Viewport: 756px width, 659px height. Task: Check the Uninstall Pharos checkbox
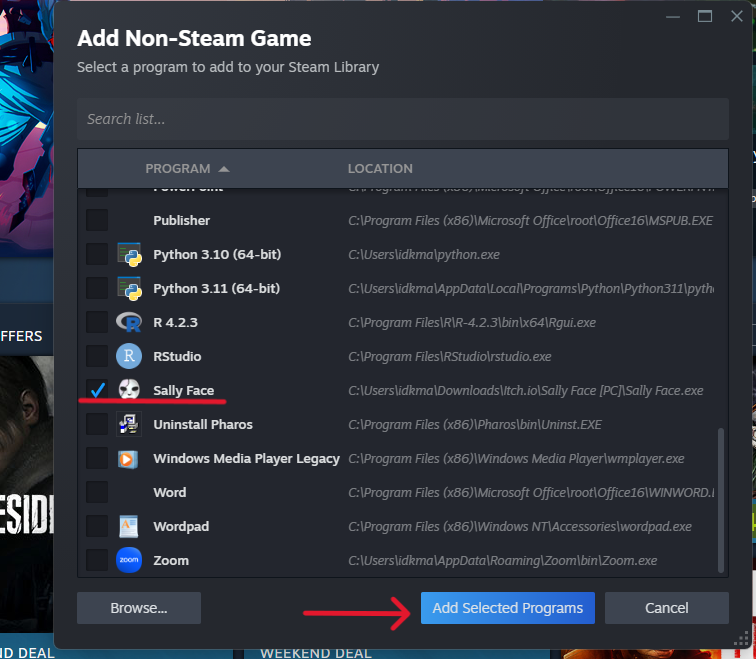(x=97, y=424)
